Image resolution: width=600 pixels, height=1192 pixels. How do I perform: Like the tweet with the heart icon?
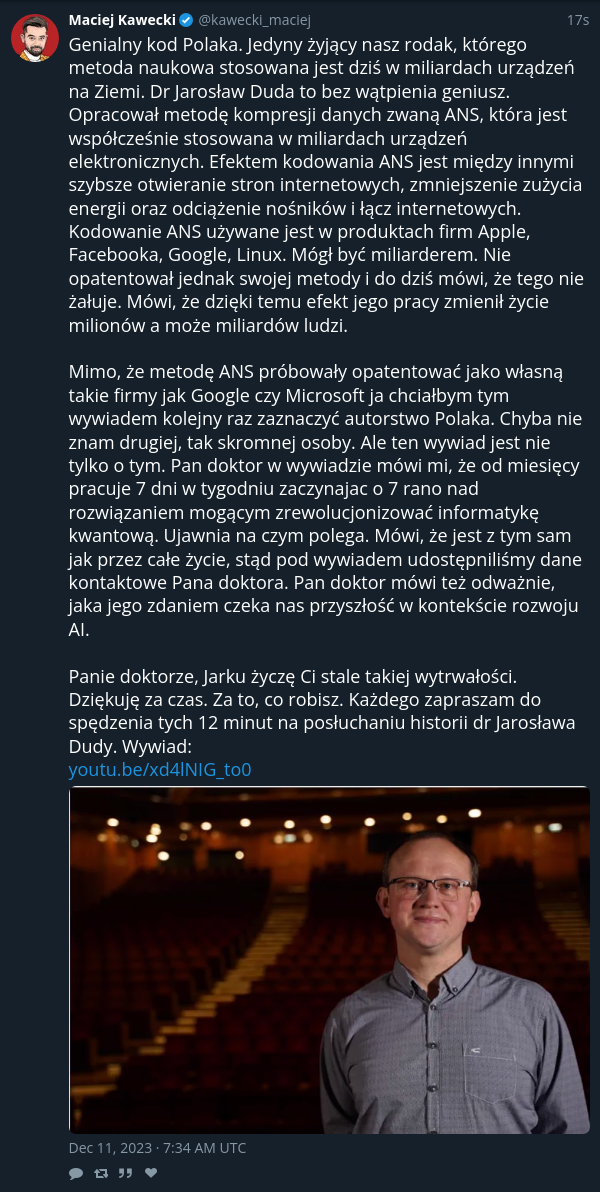(x=151, y=1173)
